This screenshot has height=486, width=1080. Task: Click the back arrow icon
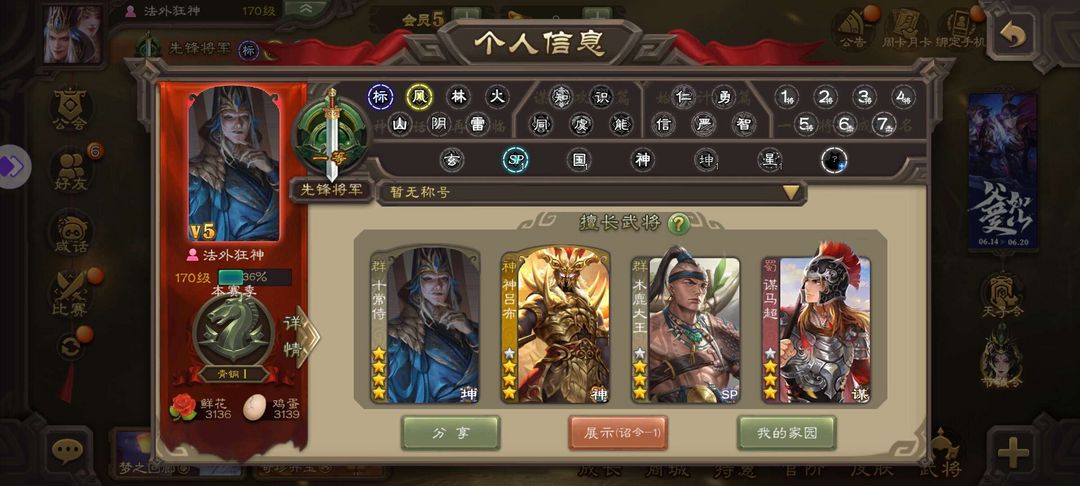pos(1012,35)
